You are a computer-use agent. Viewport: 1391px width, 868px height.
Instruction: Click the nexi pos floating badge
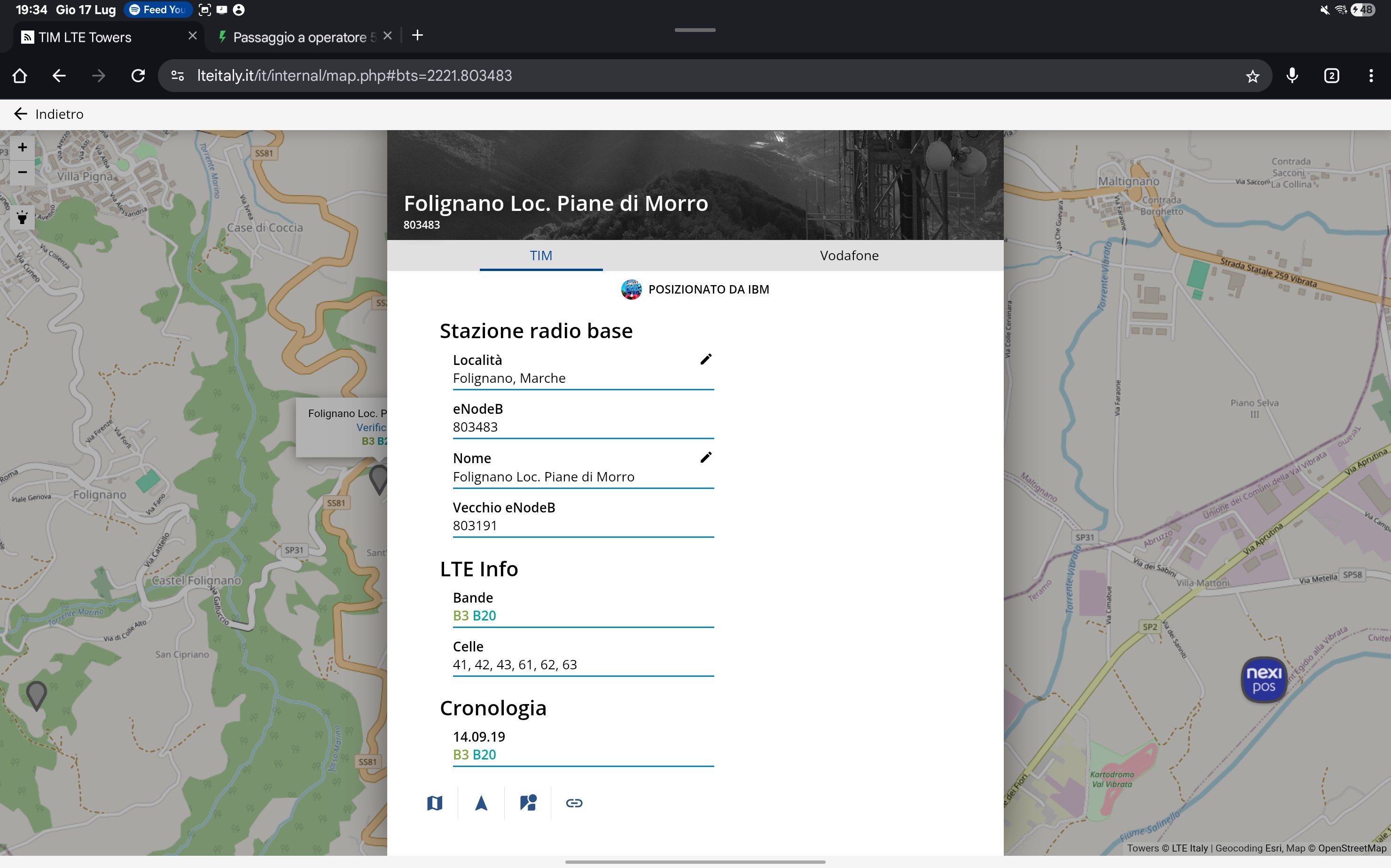tap(1264, 679)
